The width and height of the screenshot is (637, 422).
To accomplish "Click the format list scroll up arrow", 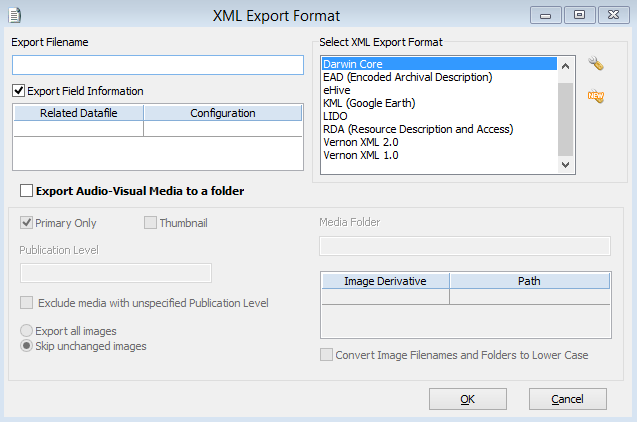I will pos(566,66).
